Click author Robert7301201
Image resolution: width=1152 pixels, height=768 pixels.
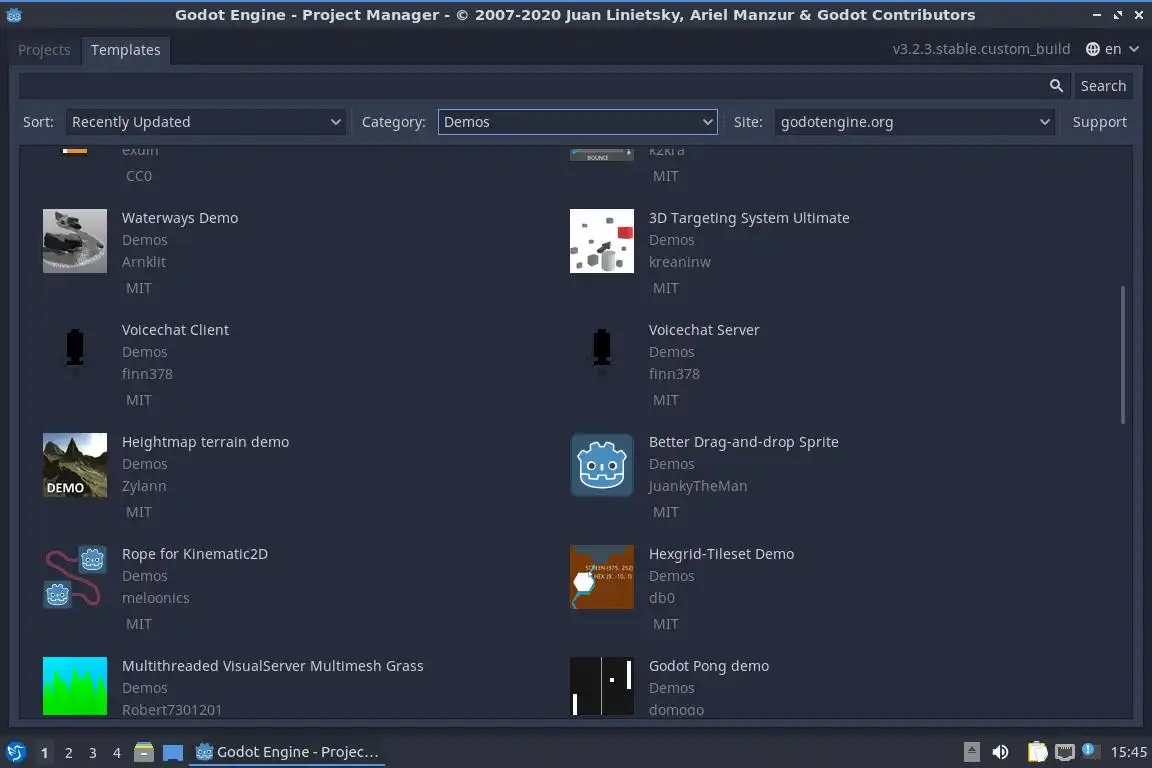pyautogui.click(x=172, y=710)
